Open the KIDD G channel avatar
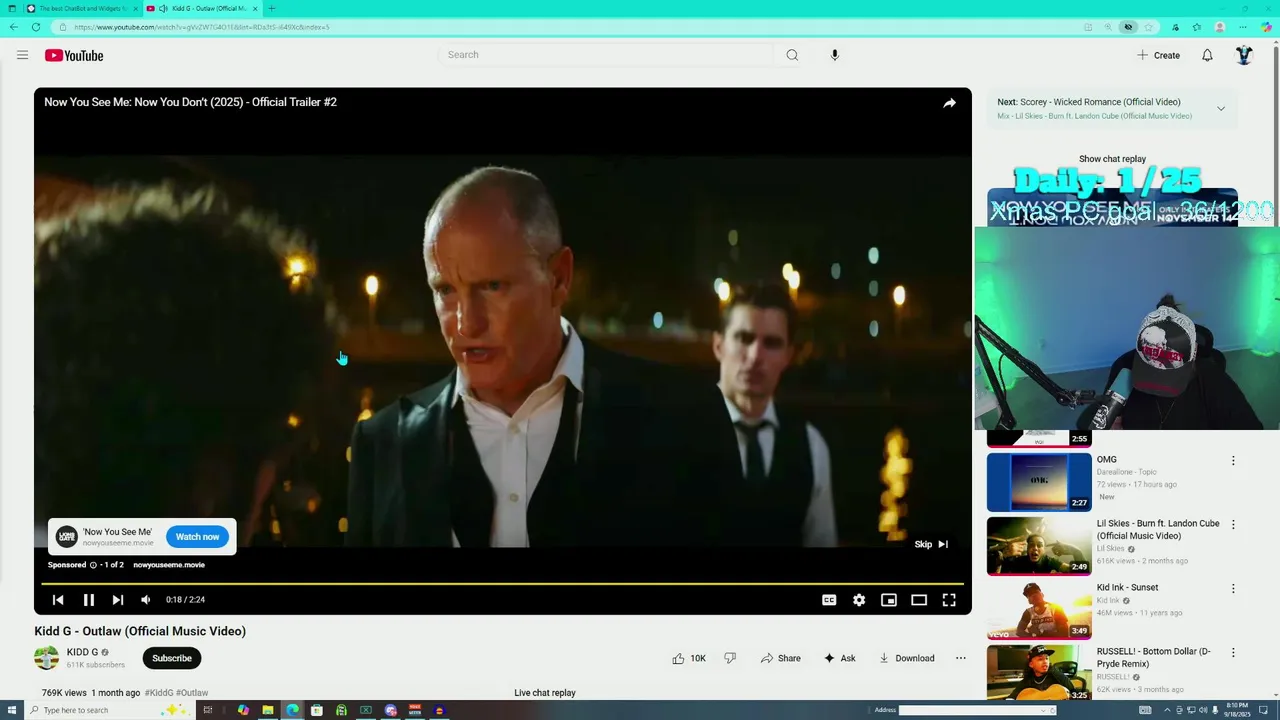 46,658
